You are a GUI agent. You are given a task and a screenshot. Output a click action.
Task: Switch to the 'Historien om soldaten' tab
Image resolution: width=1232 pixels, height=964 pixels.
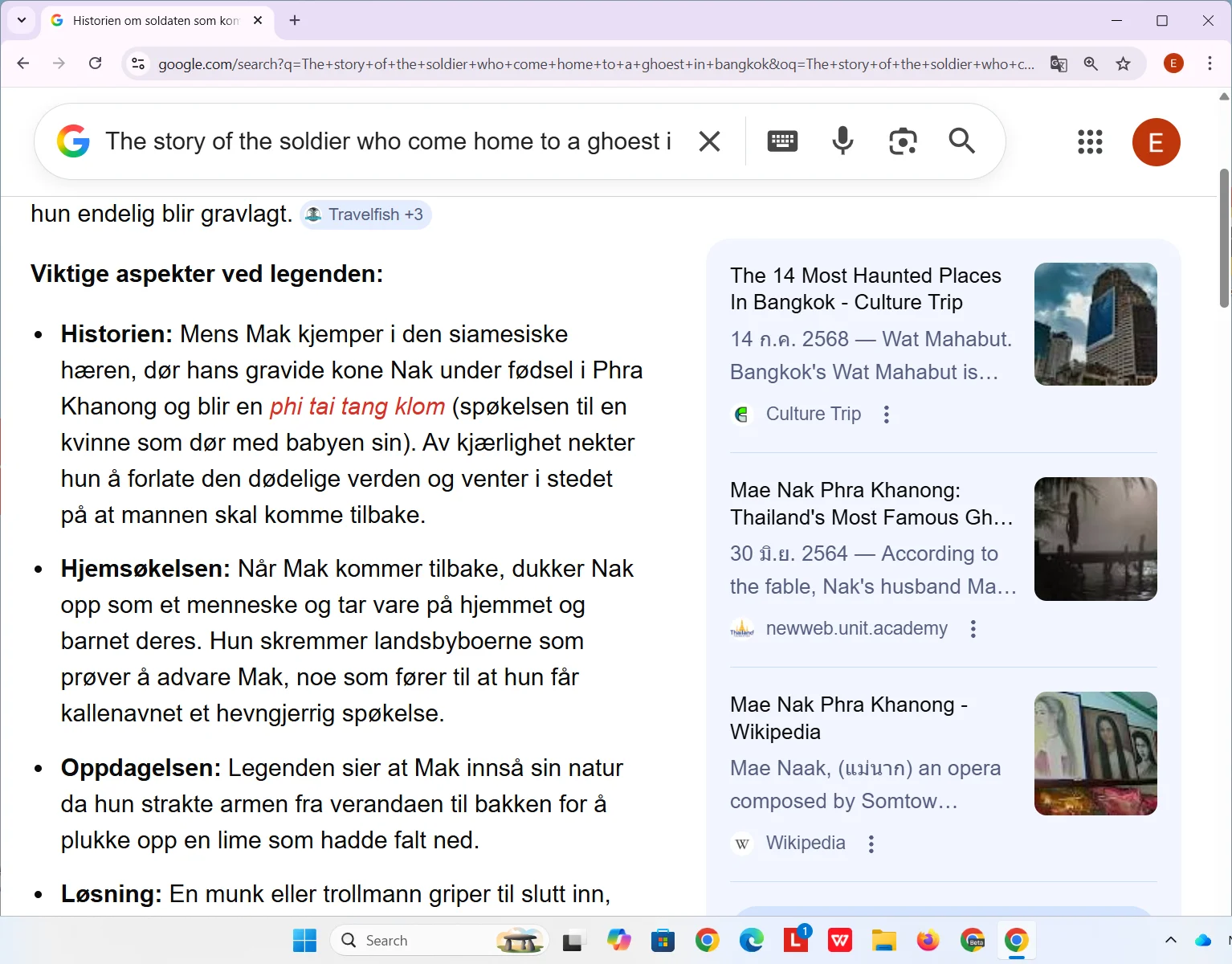pyautogui.click(x=153, y=21)
